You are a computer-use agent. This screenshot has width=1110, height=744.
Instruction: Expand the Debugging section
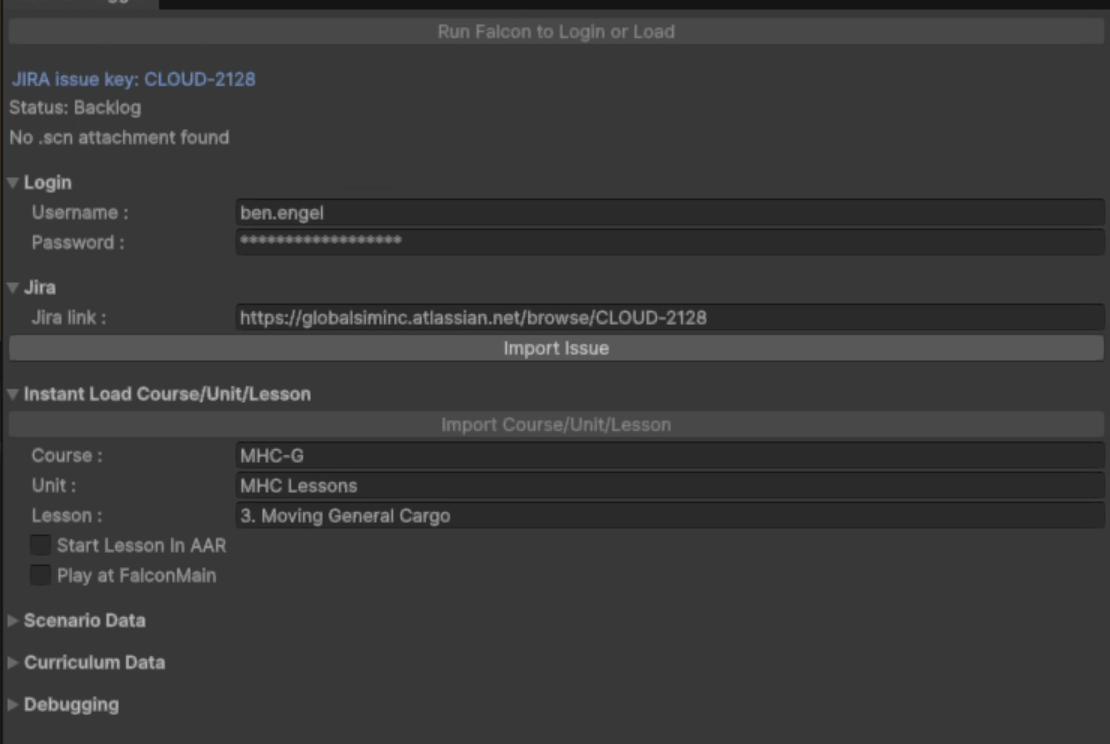(13, 705)
